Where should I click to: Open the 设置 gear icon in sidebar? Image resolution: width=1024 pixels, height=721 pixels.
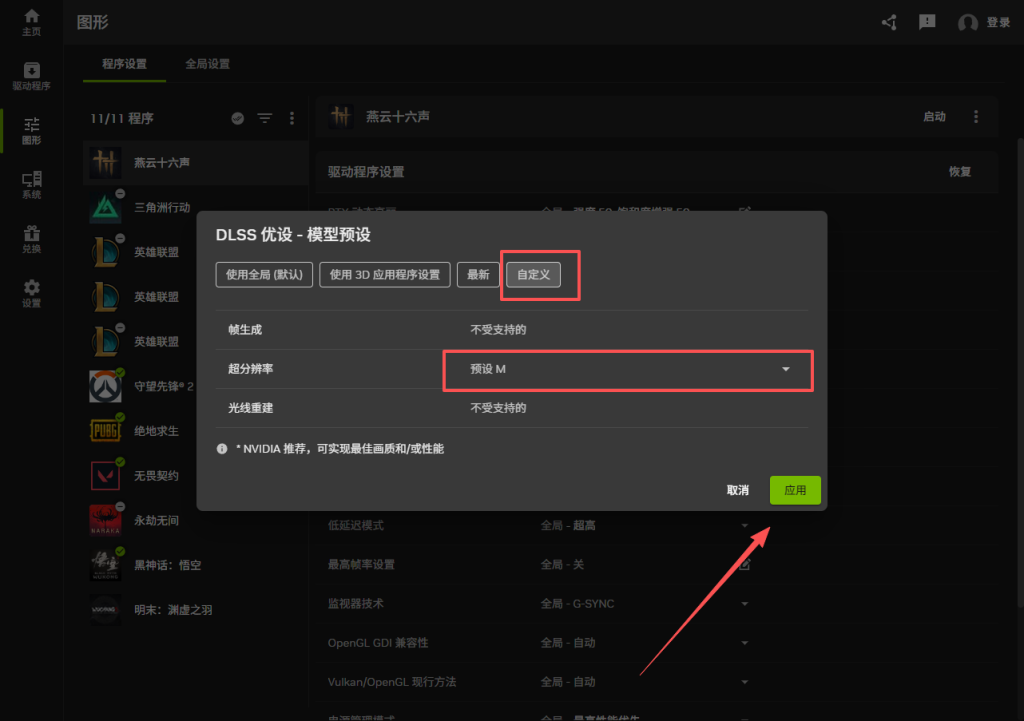coord(32,294)
